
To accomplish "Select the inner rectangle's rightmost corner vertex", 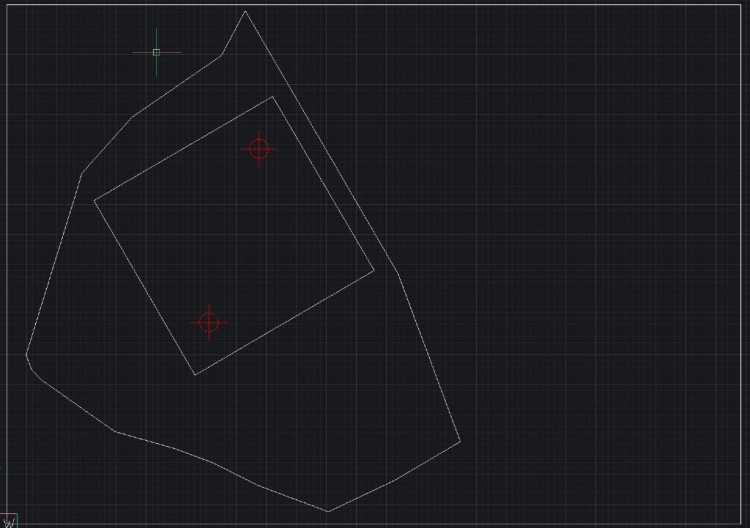I will point(374,271).
